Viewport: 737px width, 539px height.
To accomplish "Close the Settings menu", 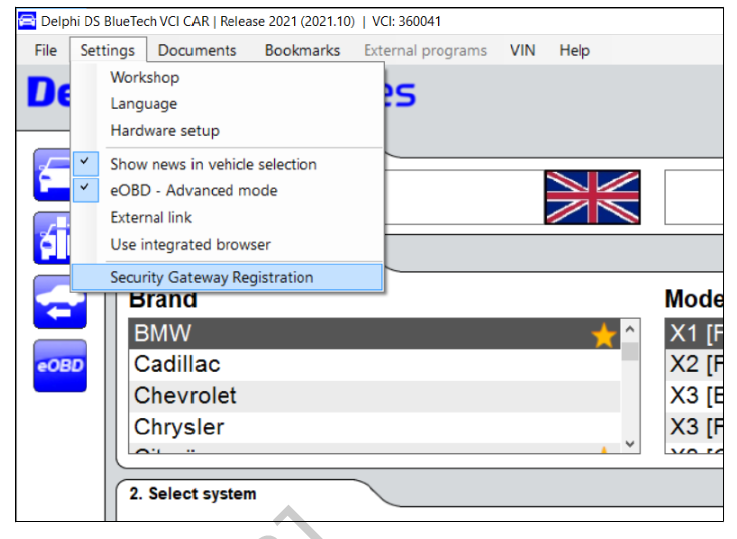I will pyautogui.click(x=108, y=50).
